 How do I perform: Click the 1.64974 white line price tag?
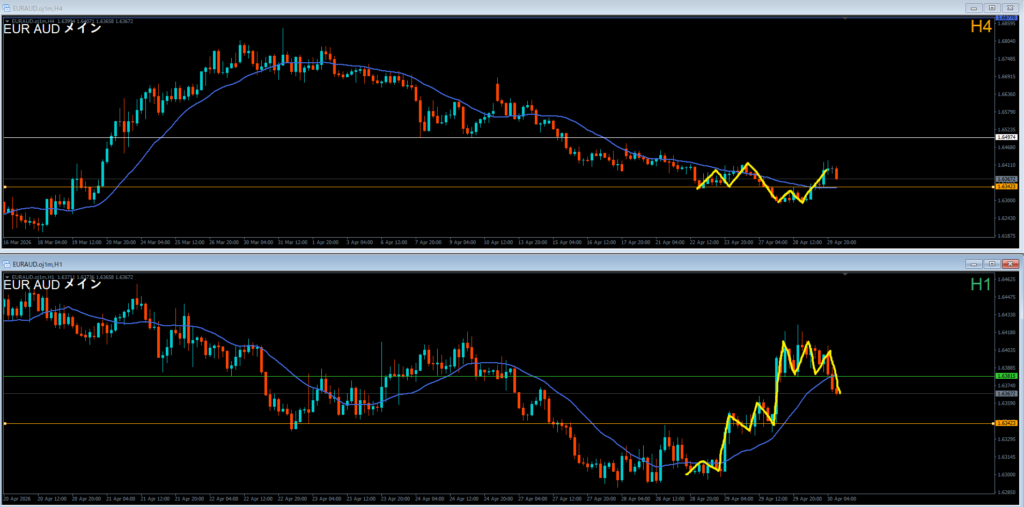point(1007,137)
